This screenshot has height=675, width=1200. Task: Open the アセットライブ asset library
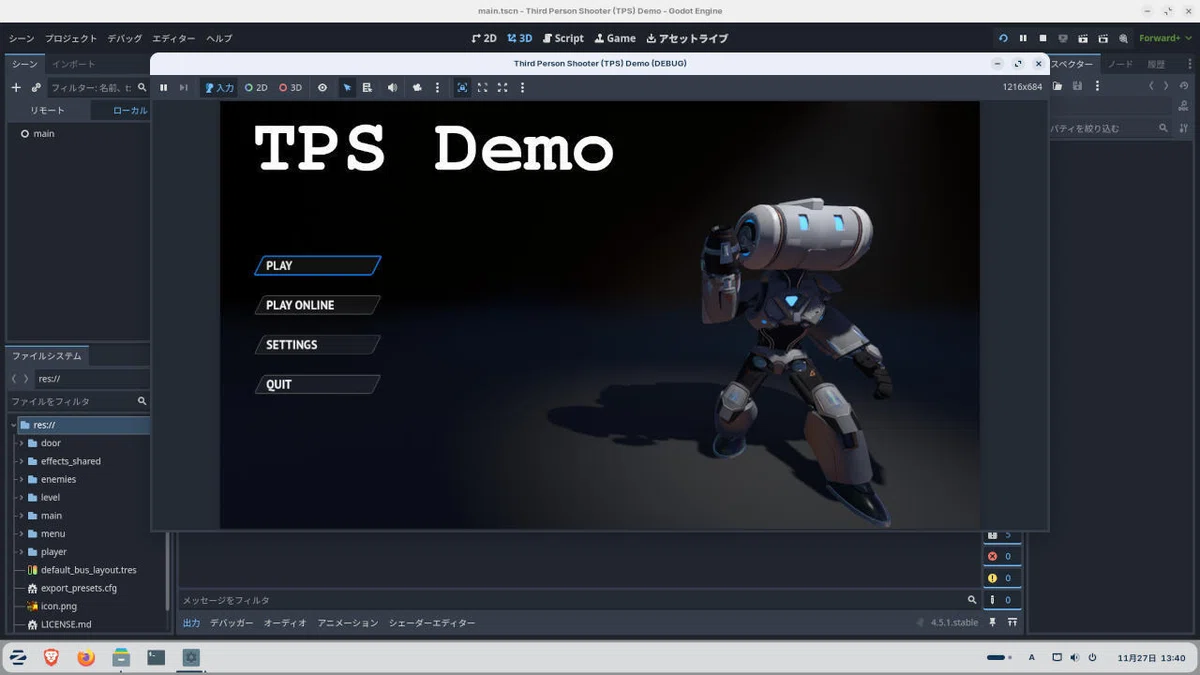pos(687,38)
